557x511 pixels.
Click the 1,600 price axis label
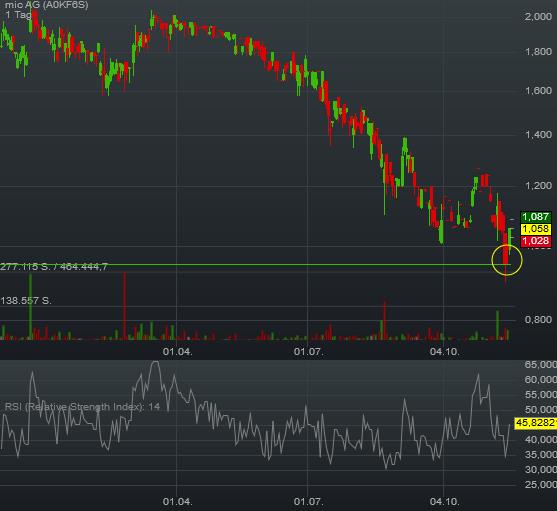pos(538,91)
